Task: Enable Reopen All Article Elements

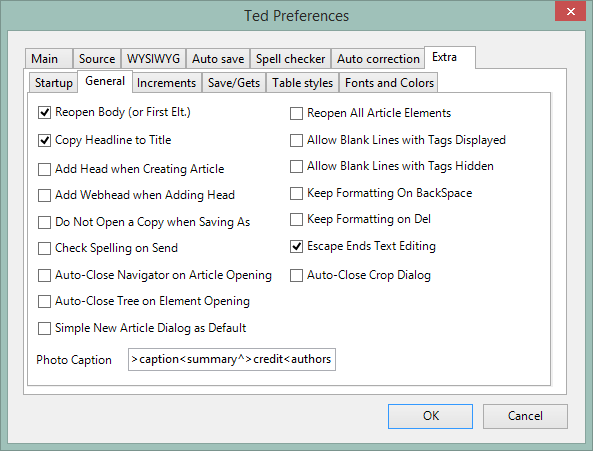Action: tap(296, 113)
